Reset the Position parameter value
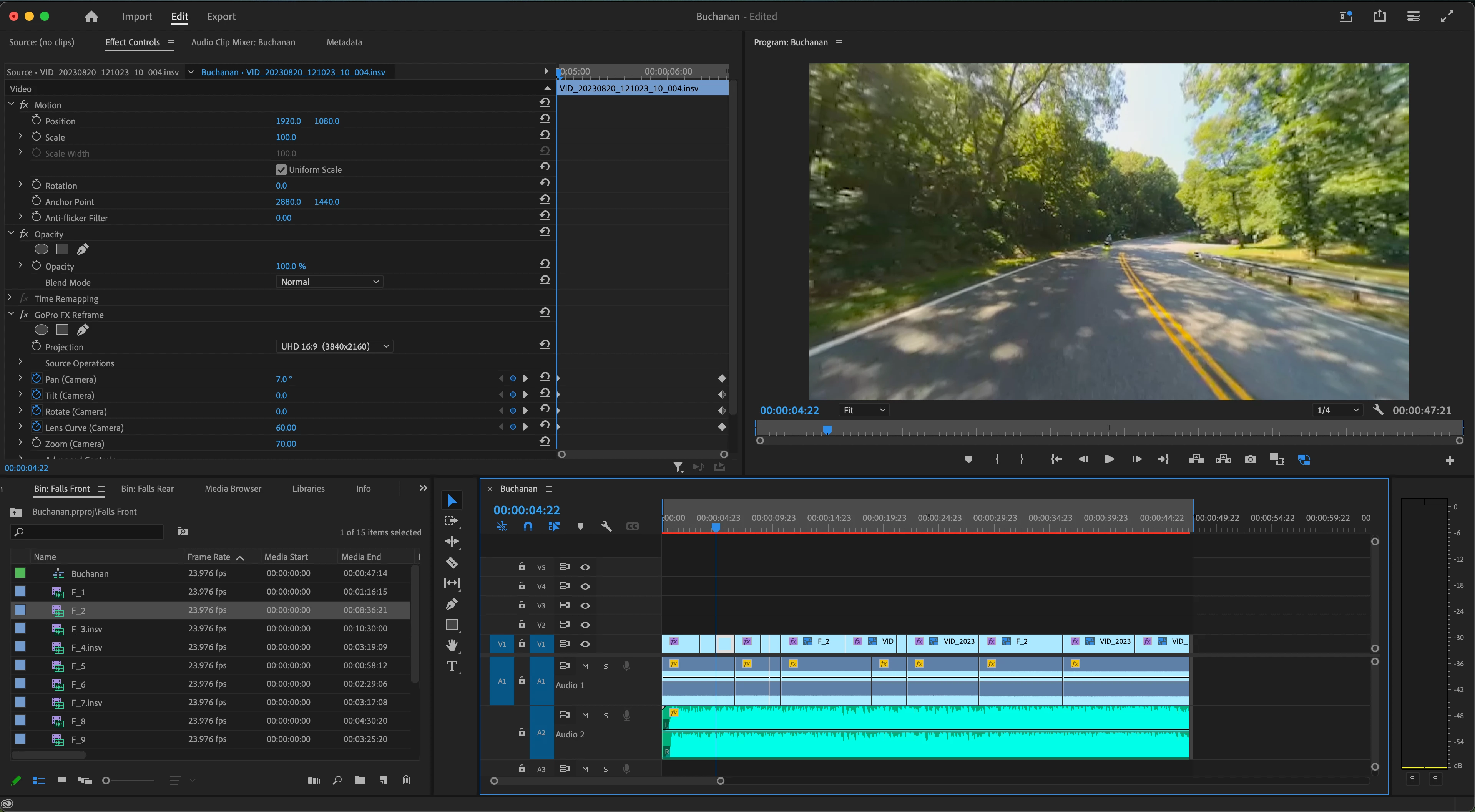 coord(545,119)
